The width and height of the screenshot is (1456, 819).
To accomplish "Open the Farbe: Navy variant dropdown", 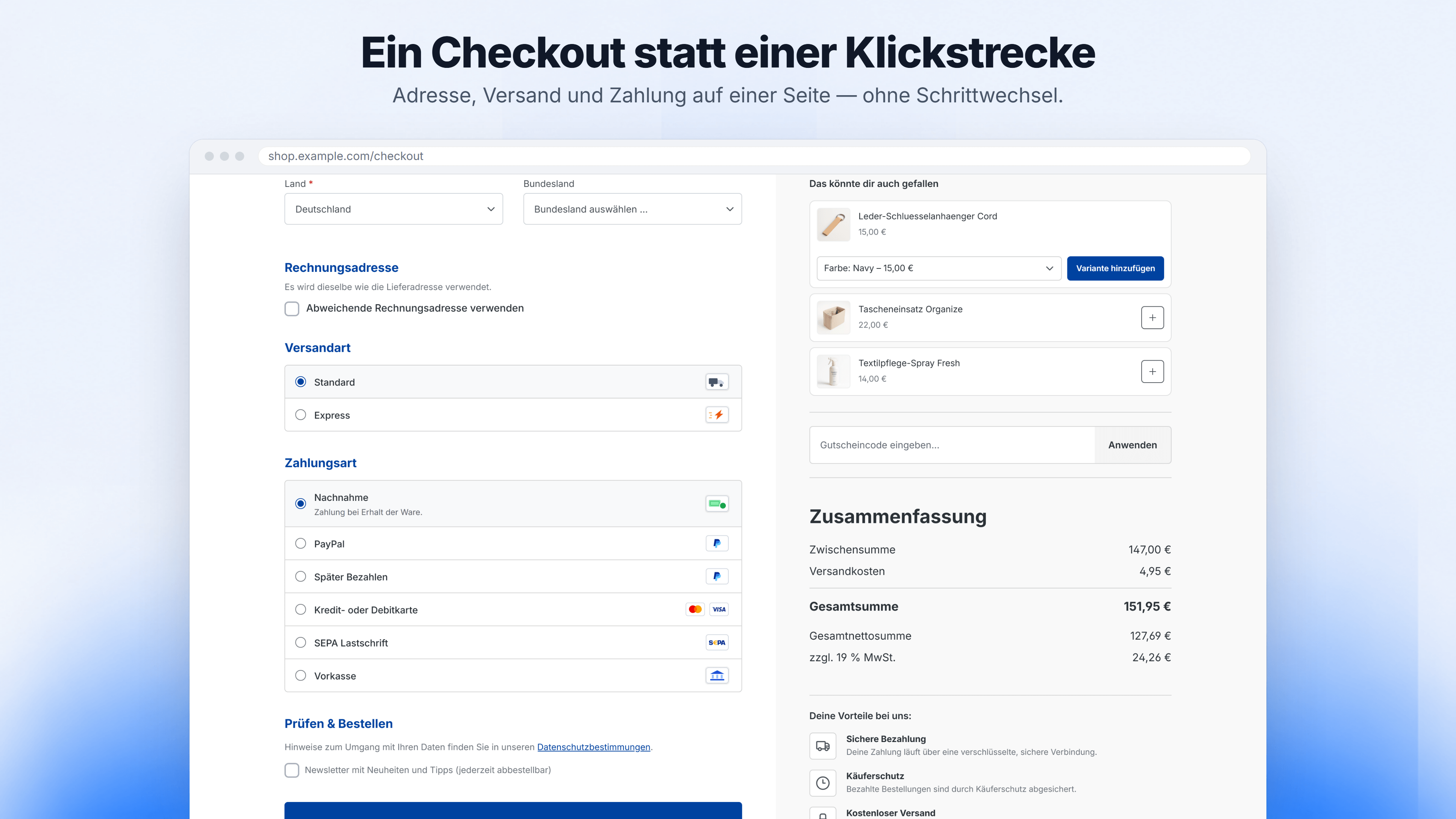I will click(939, 268).
